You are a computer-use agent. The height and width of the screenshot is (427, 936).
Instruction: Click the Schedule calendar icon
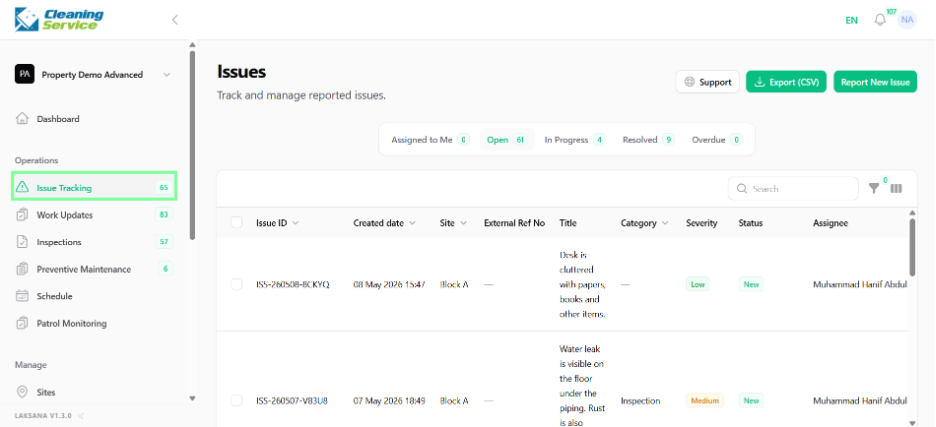click(x=22, y=296)
